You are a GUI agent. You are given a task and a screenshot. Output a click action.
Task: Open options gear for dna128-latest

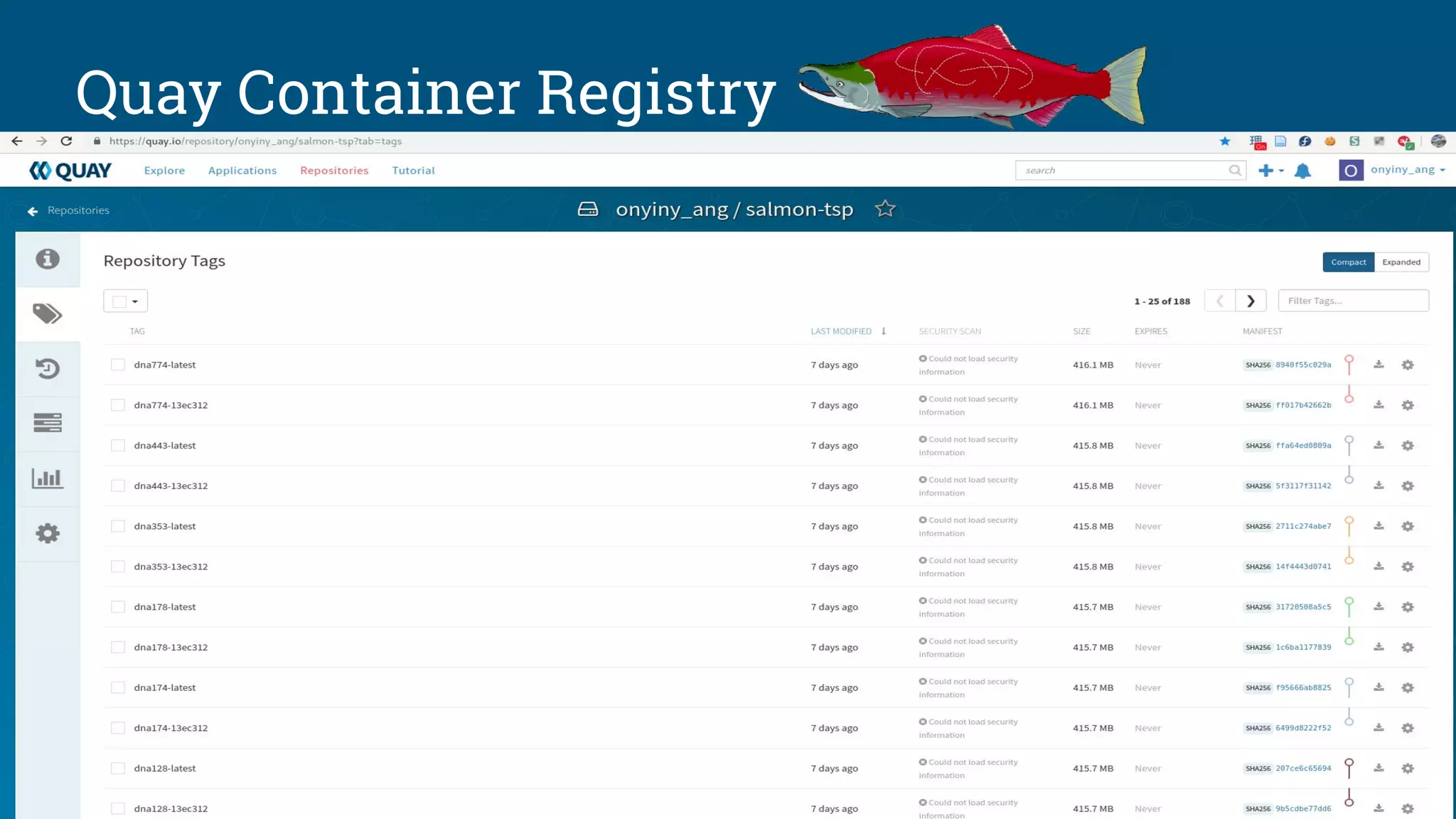pyautogui.click(x=1408, y=769)
